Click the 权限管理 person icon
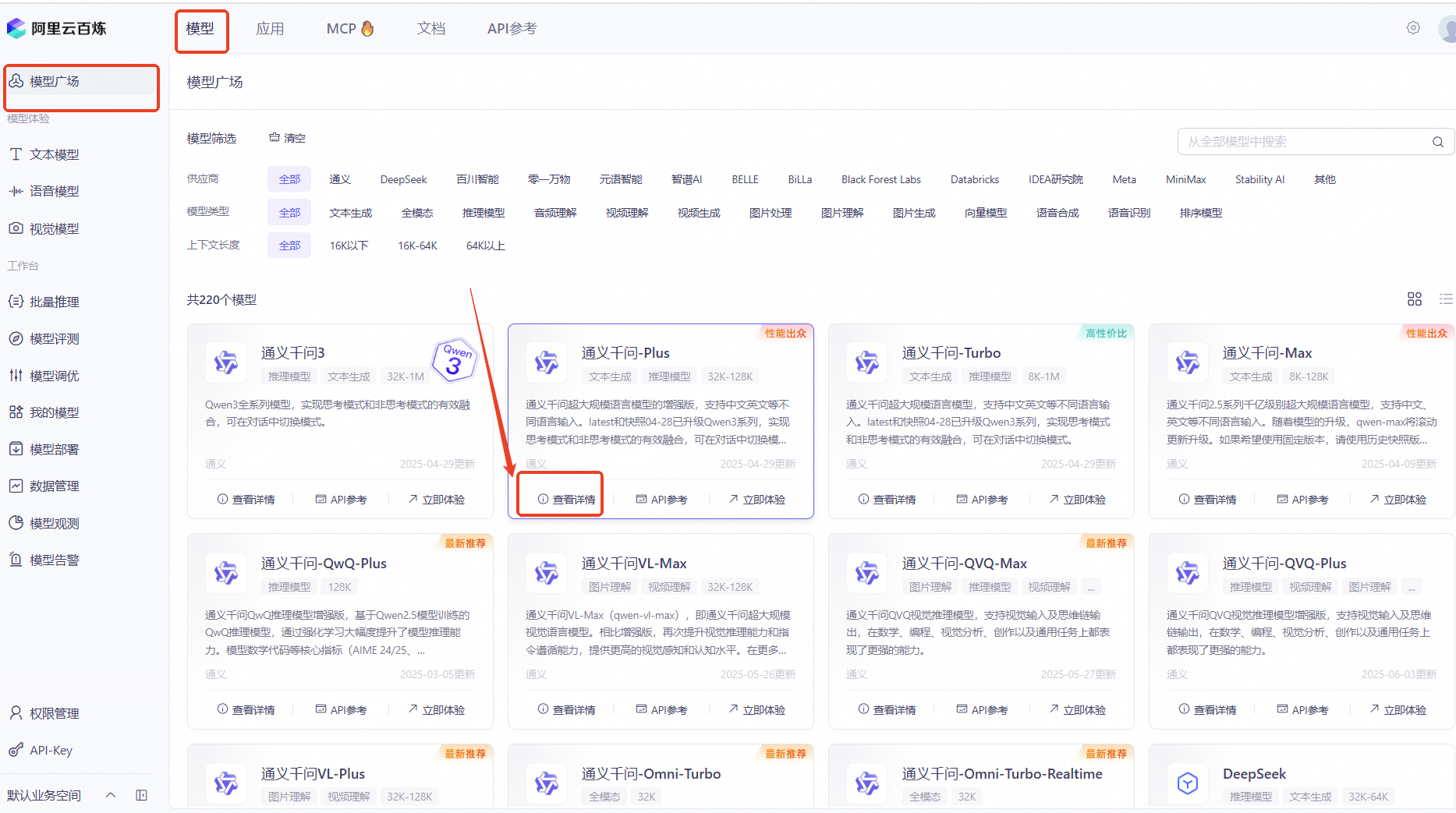This screenshot has width=1456, height=813. (16, 713)
